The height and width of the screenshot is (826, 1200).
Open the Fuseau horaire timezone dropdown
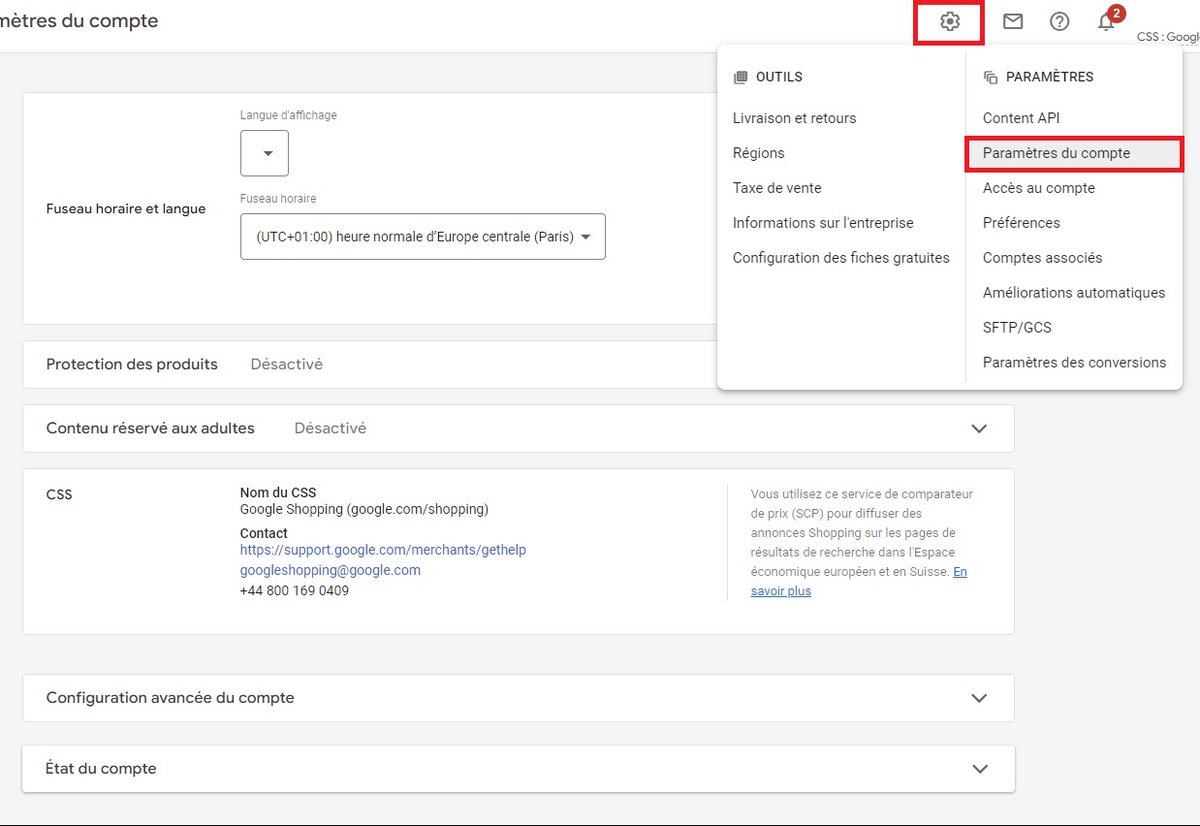coord(422,236)
